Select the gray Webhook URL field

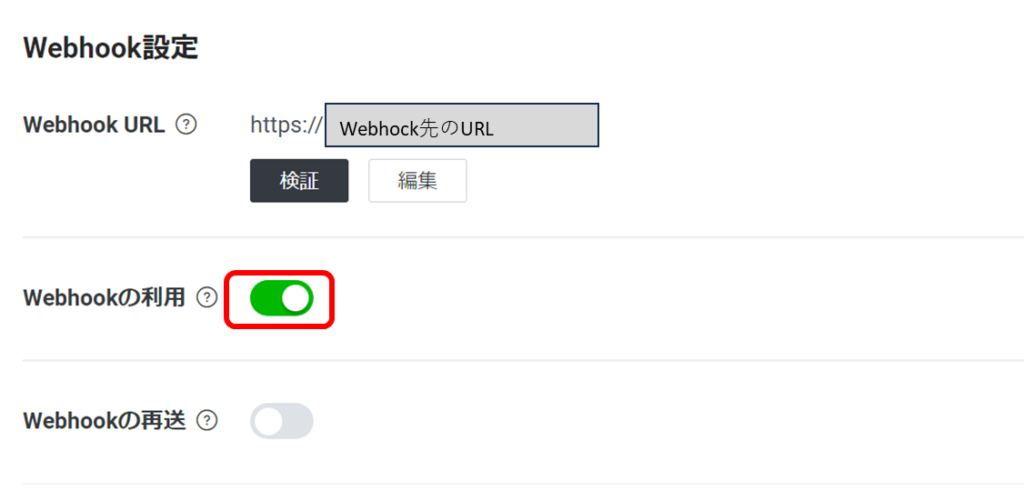462,125
